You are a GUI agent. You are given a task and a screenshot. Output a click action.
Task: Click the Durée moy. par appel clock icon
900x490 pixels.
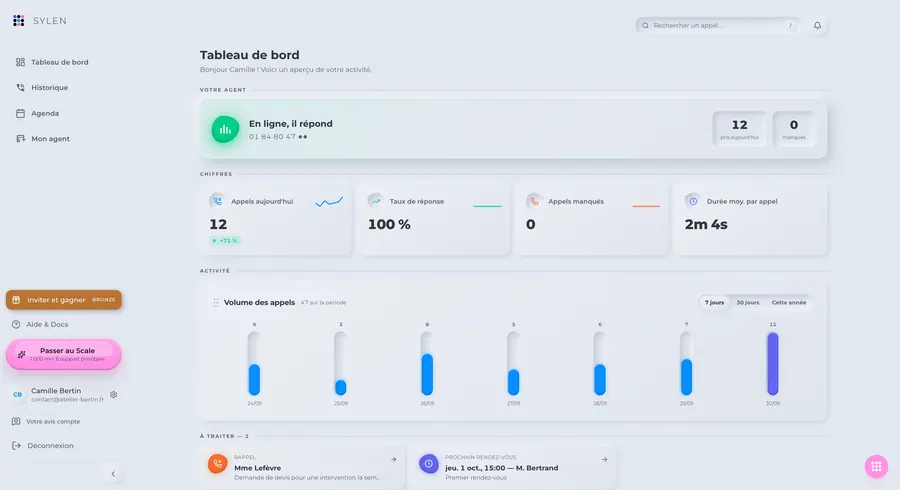coord(693,201)
